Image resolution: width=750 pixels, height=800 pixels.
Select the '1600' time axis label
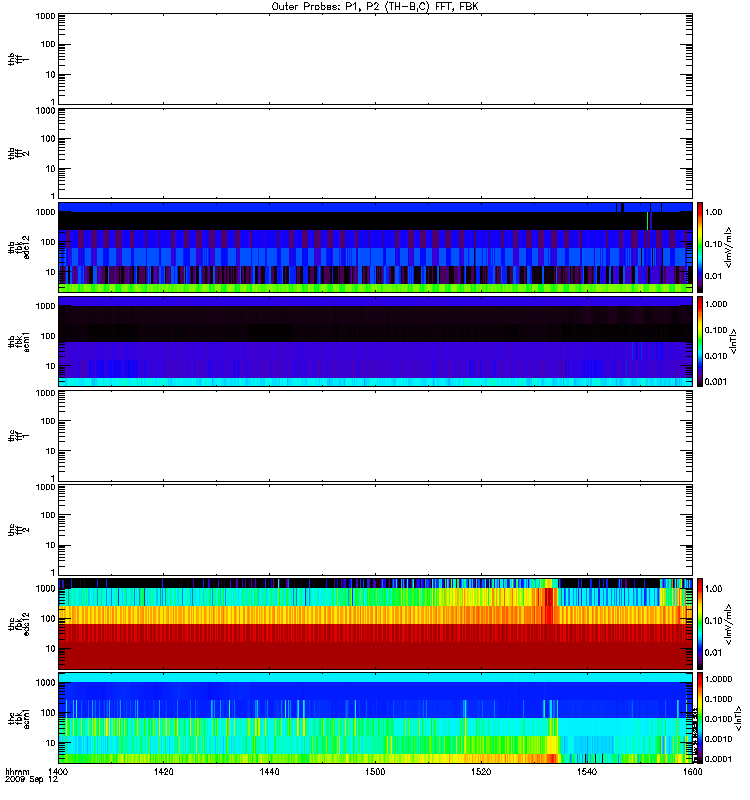[692, 771]
